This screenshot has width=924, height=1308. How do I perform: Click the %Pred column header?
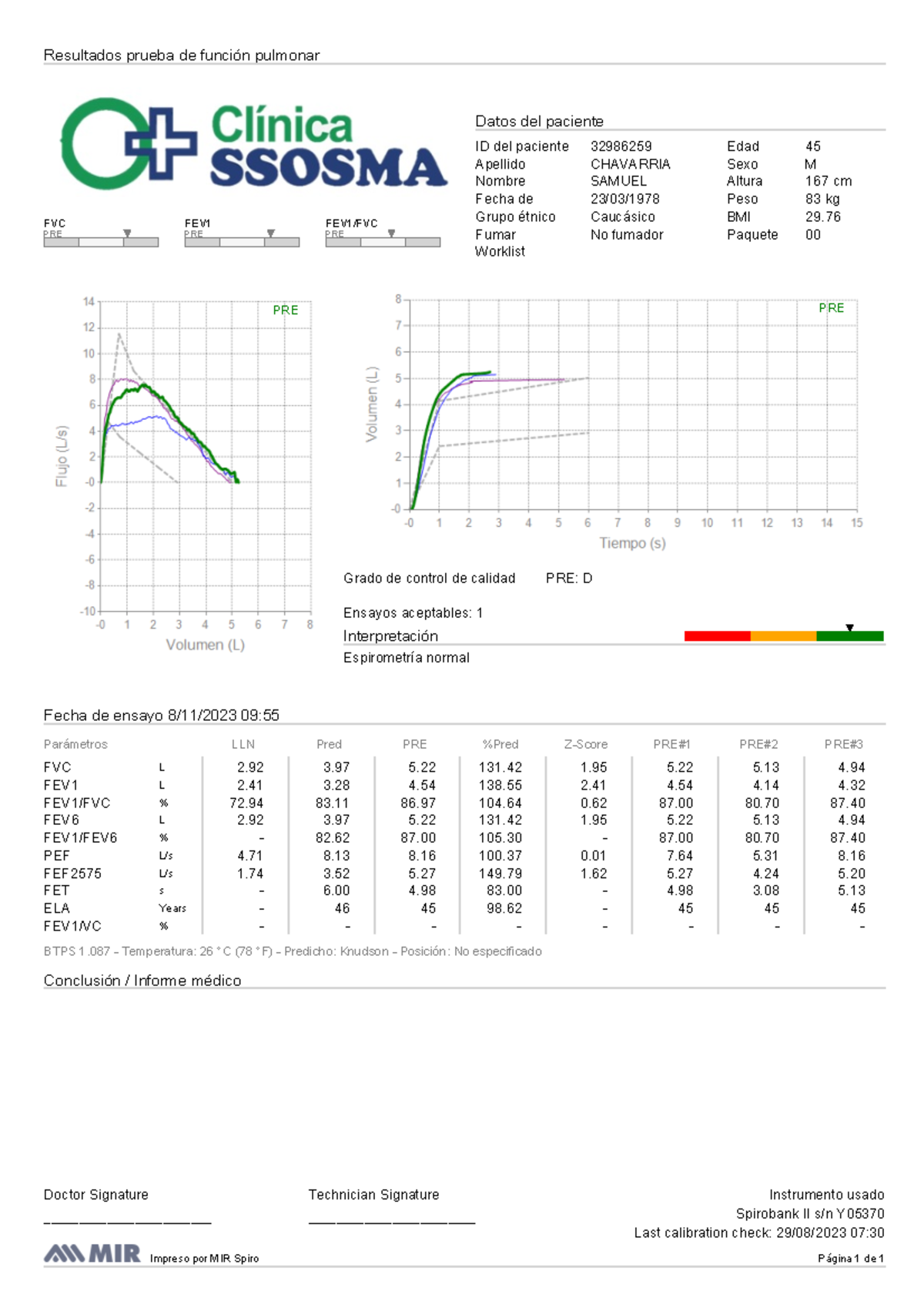500,744
